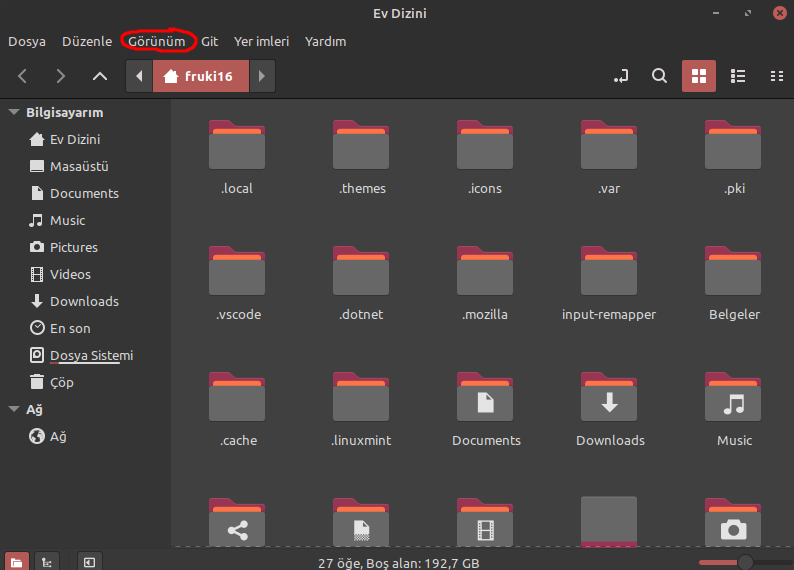The width and height of the screenshot is (794, 570).
Task: Switch to list view
Action: (738, 76)
